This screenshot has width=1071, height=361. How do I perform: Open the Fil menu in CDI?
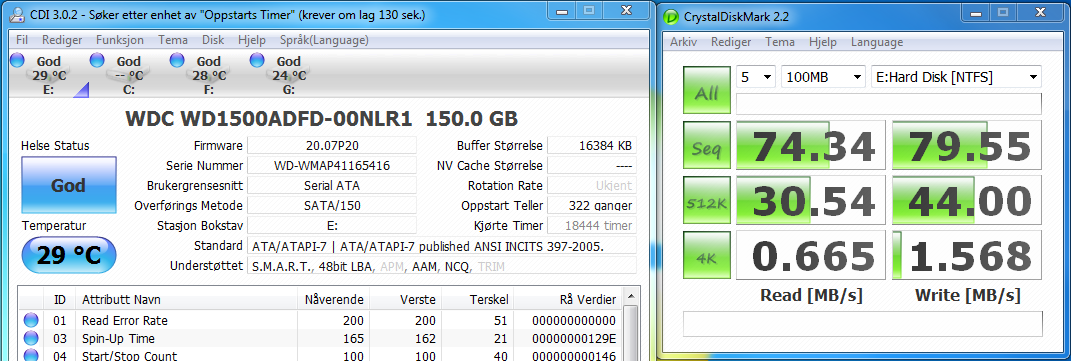(22, 40)
